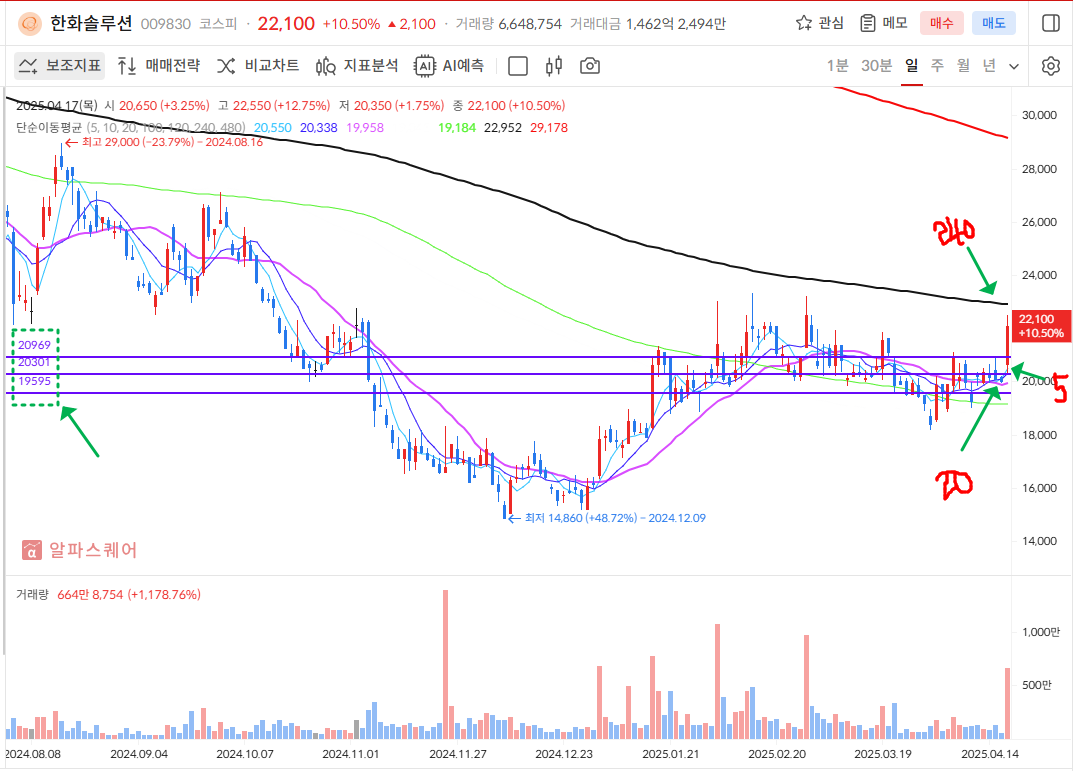Click the 거래량 6,648,754 header value

508,24
